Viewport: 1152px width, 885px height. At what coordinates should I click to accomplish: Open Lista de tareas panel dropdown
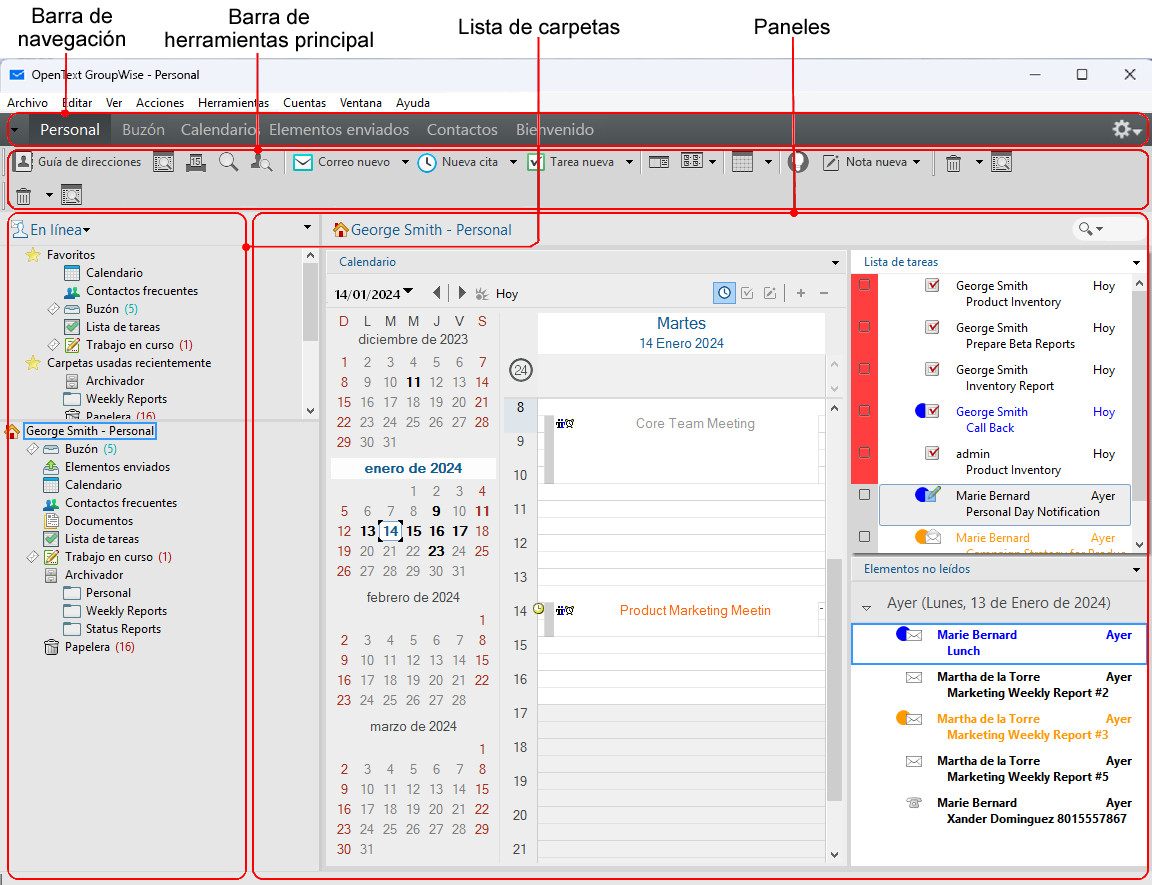point(1136,262)
